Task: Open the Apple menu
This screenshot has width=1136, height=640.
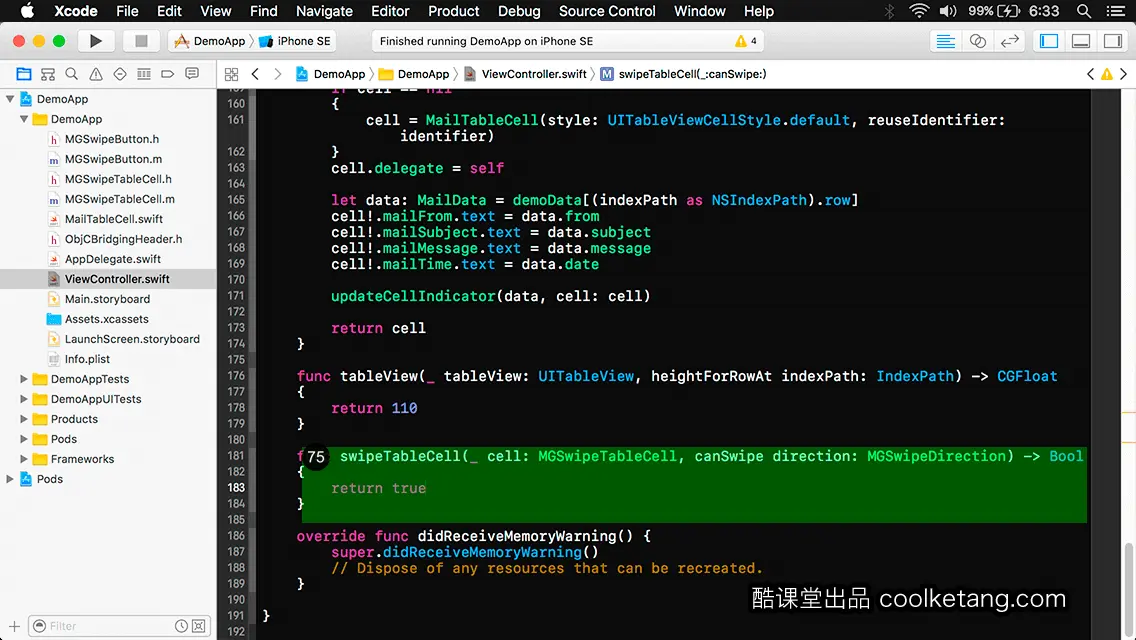Action: click(27, 11)
